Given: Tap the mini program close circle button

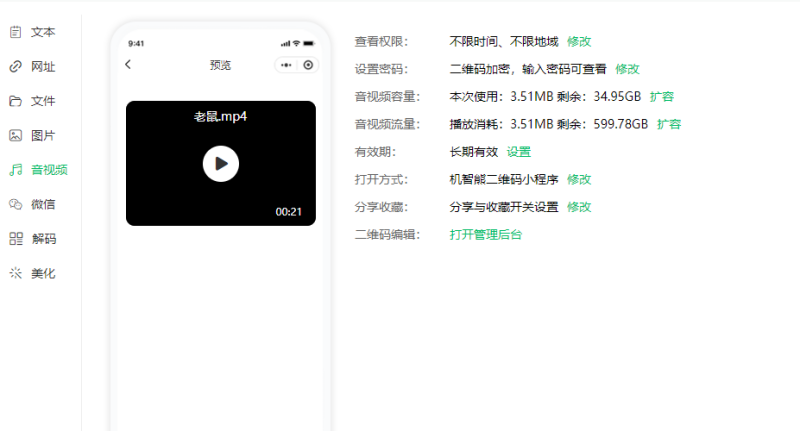Looking at the screenshot, I should pyautogui.click(x=308, y=65).
